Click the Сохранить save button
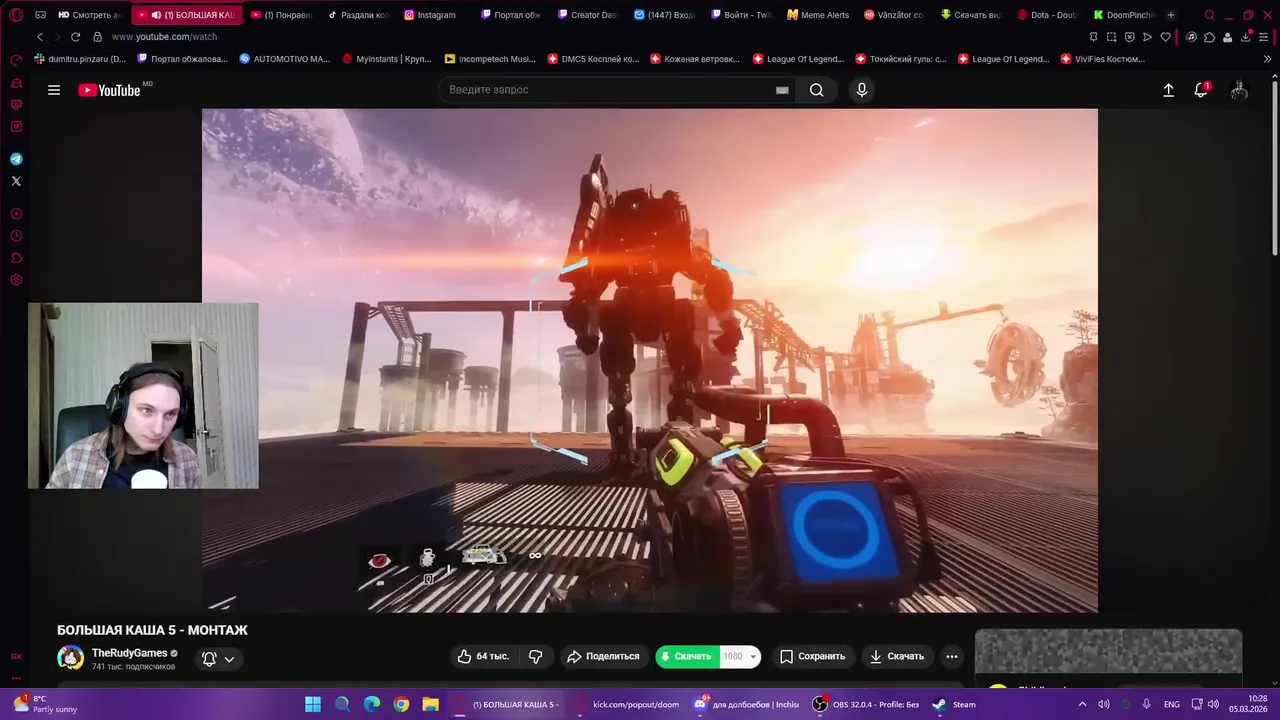Image resolution: width=1280 pixels, height=720 pixels. coord(812,656)
